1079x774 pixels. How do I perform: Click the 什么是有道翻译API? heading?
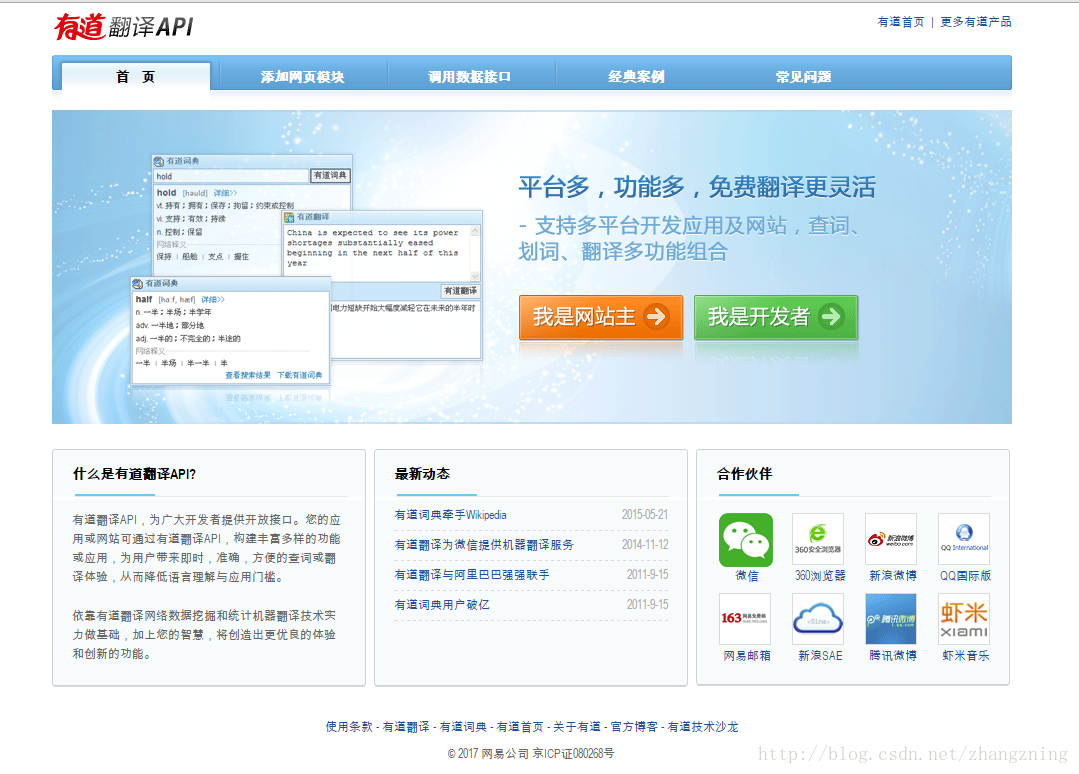click(134, 474)
